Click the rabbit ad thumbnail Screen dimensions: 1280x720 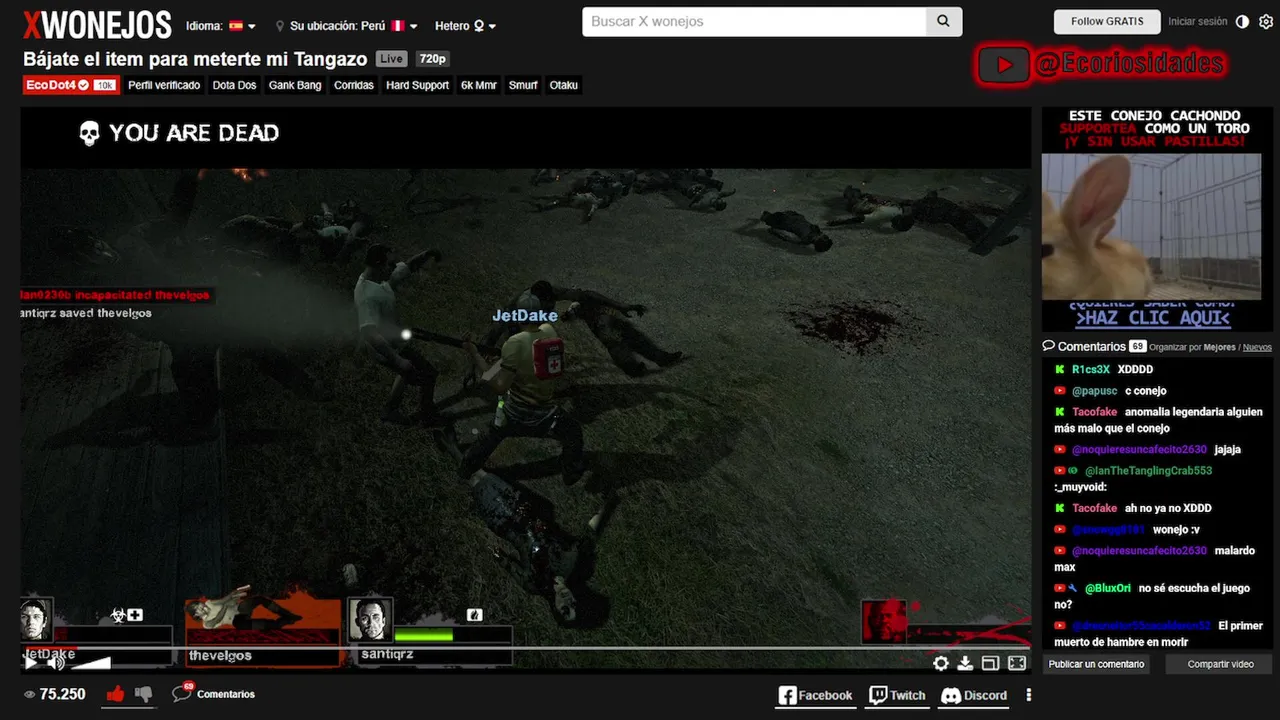[x=1151, y=227]
